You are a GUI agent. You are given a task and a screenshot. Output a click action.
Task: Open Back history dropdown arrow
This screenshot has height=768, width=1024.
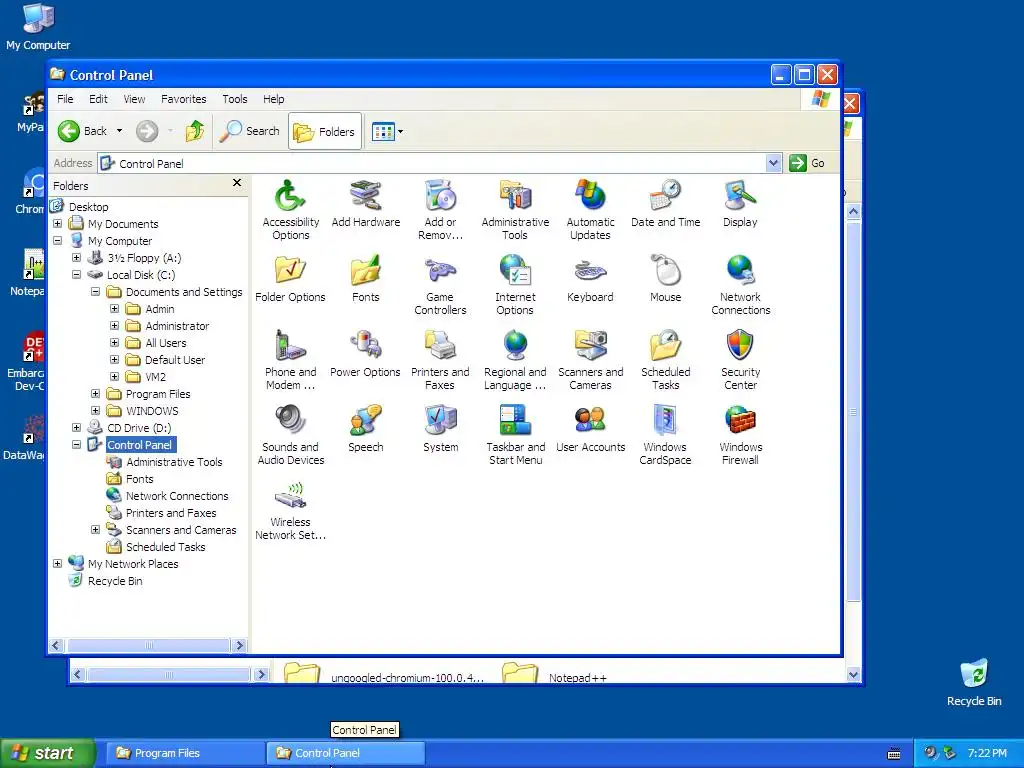point(120,131)
